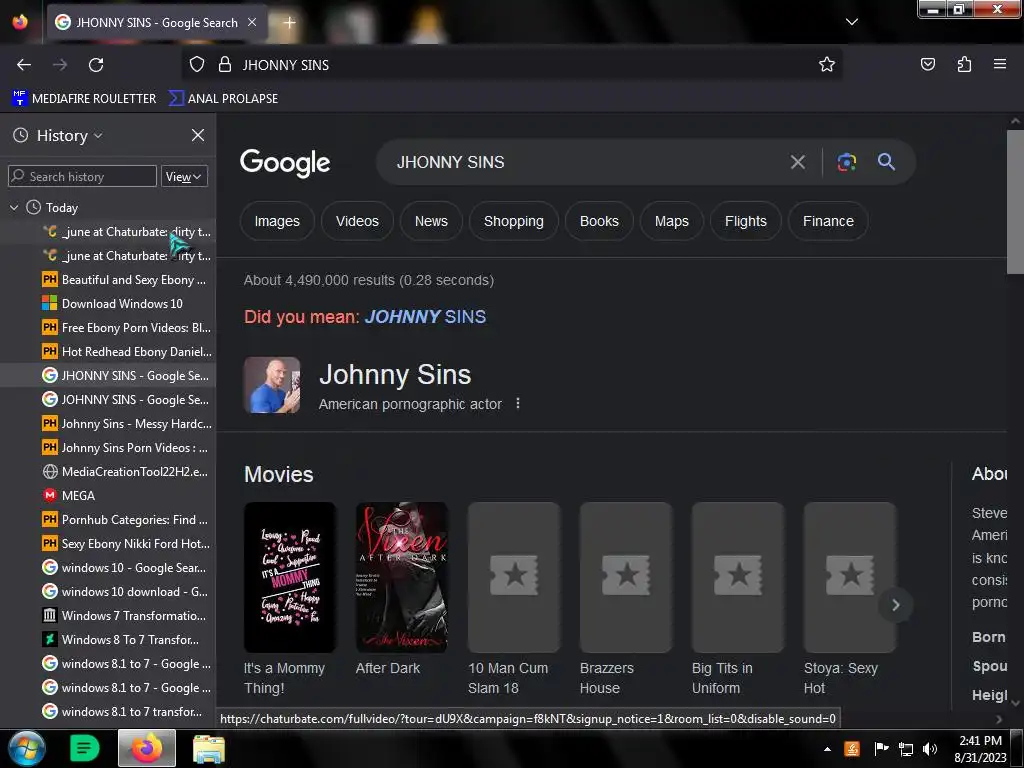Open the list all tabs chevron
The width and height of the screenshot is (1024, 768).
coord(852,22)
